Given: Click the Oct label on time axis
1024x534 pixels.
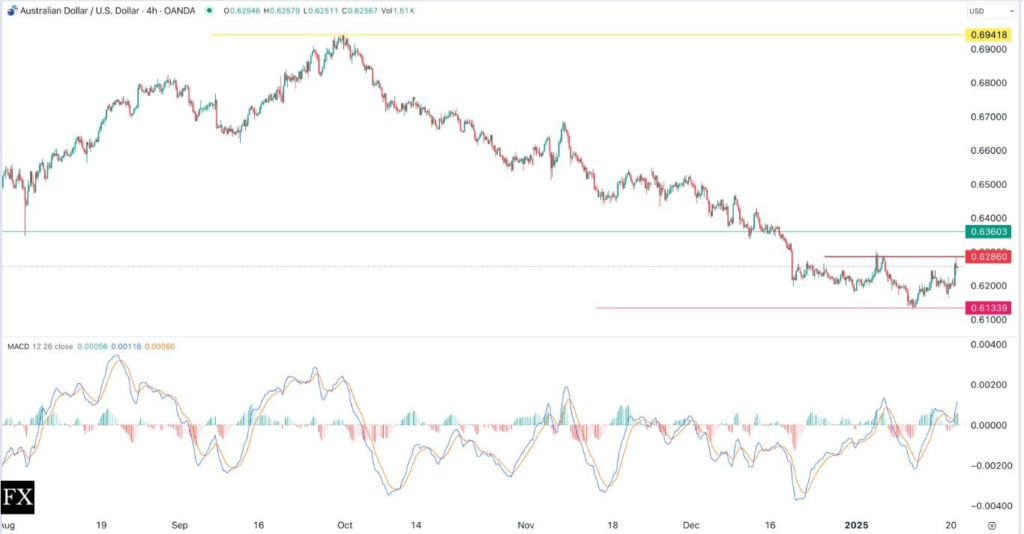Looking at the screenshot, I should point(345,524).
